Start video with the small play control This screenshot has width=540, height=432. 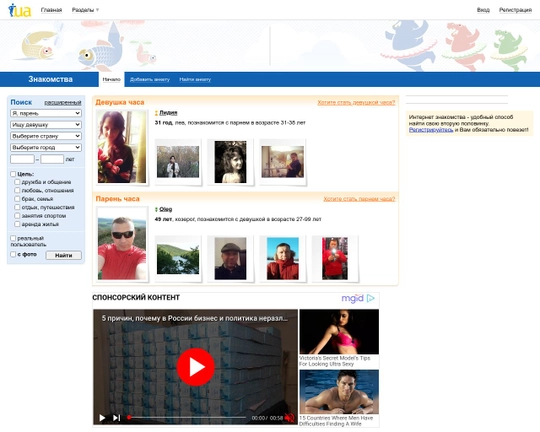[102, 418]
